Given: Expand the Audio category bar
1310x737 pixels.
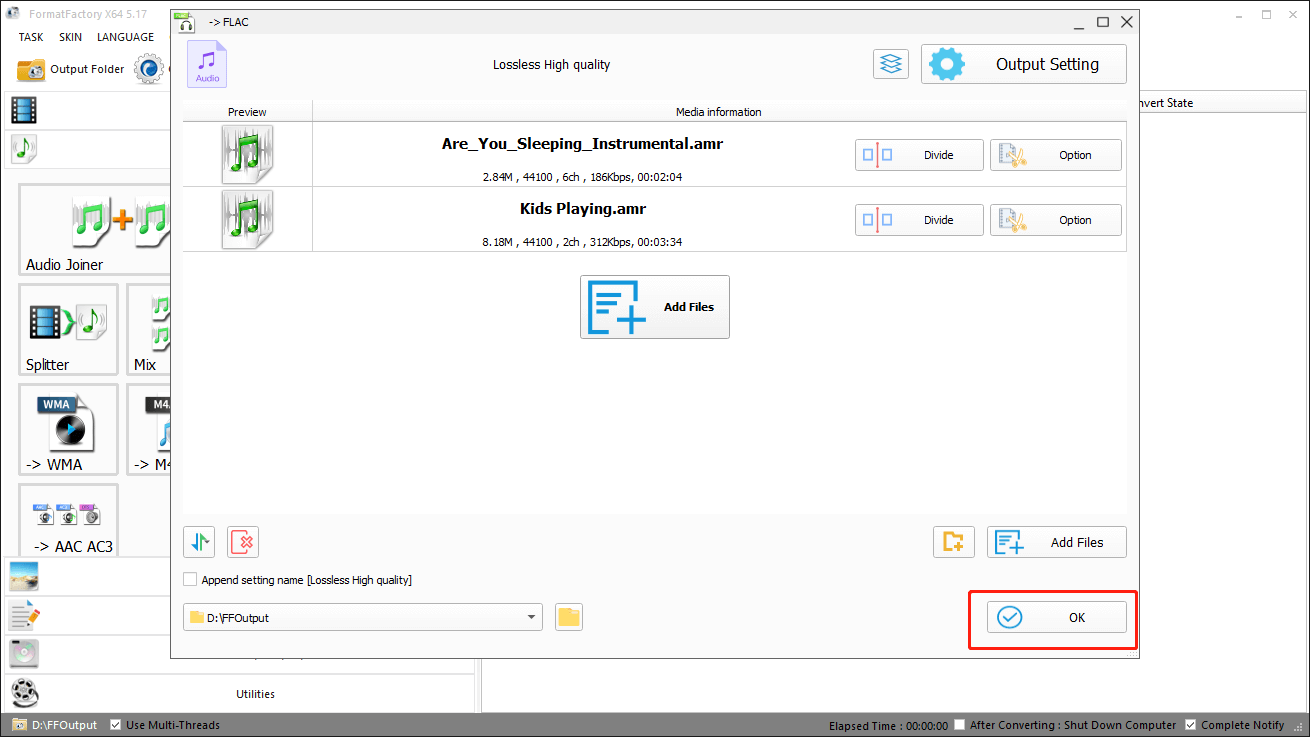Looking at the screenshot, I should [88, 149].
